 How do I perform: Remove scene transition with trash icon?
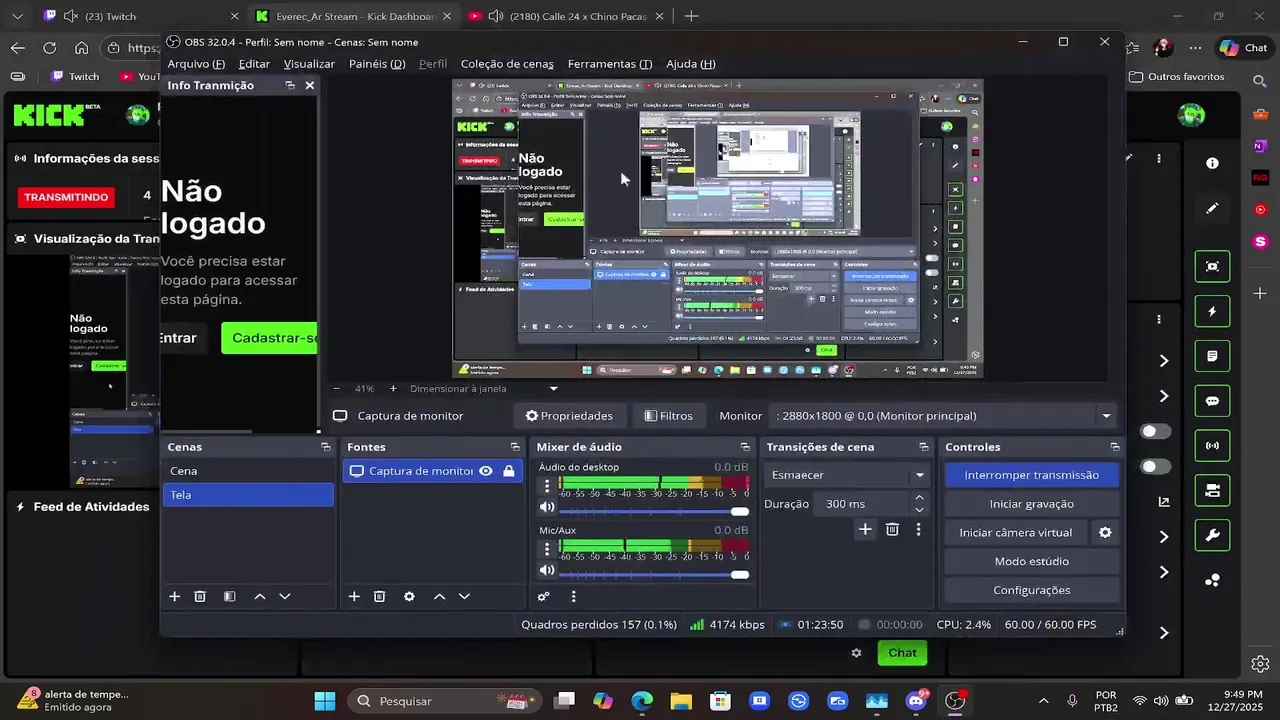[x=892, y=529]
